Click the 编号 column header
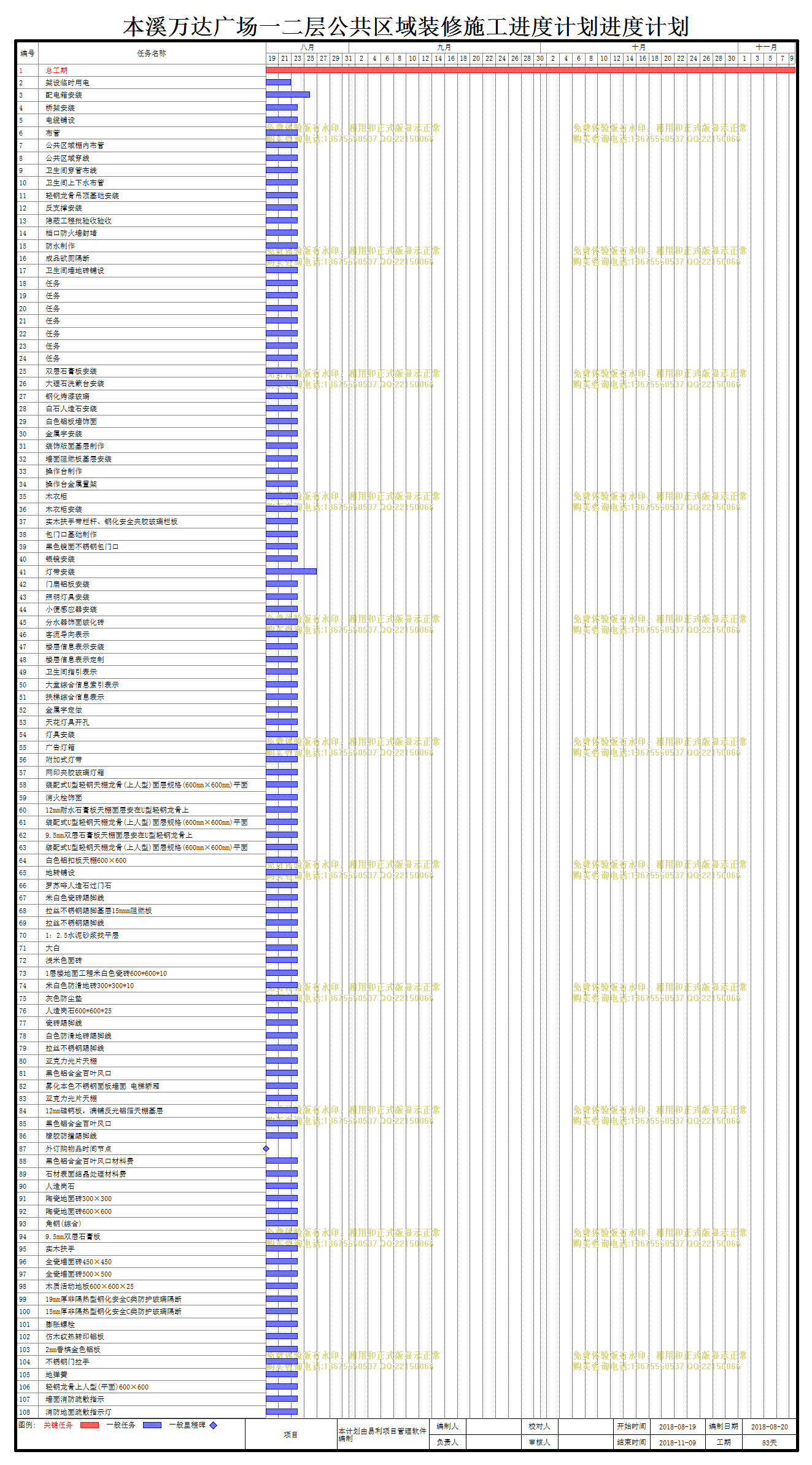 (x=28, y=53)
